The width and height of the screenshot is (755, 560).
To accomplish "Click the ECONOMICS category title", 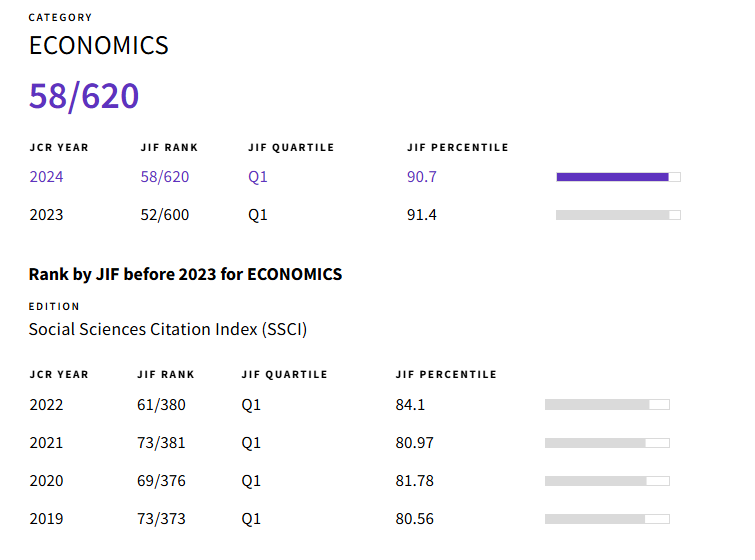I will 98,45.
